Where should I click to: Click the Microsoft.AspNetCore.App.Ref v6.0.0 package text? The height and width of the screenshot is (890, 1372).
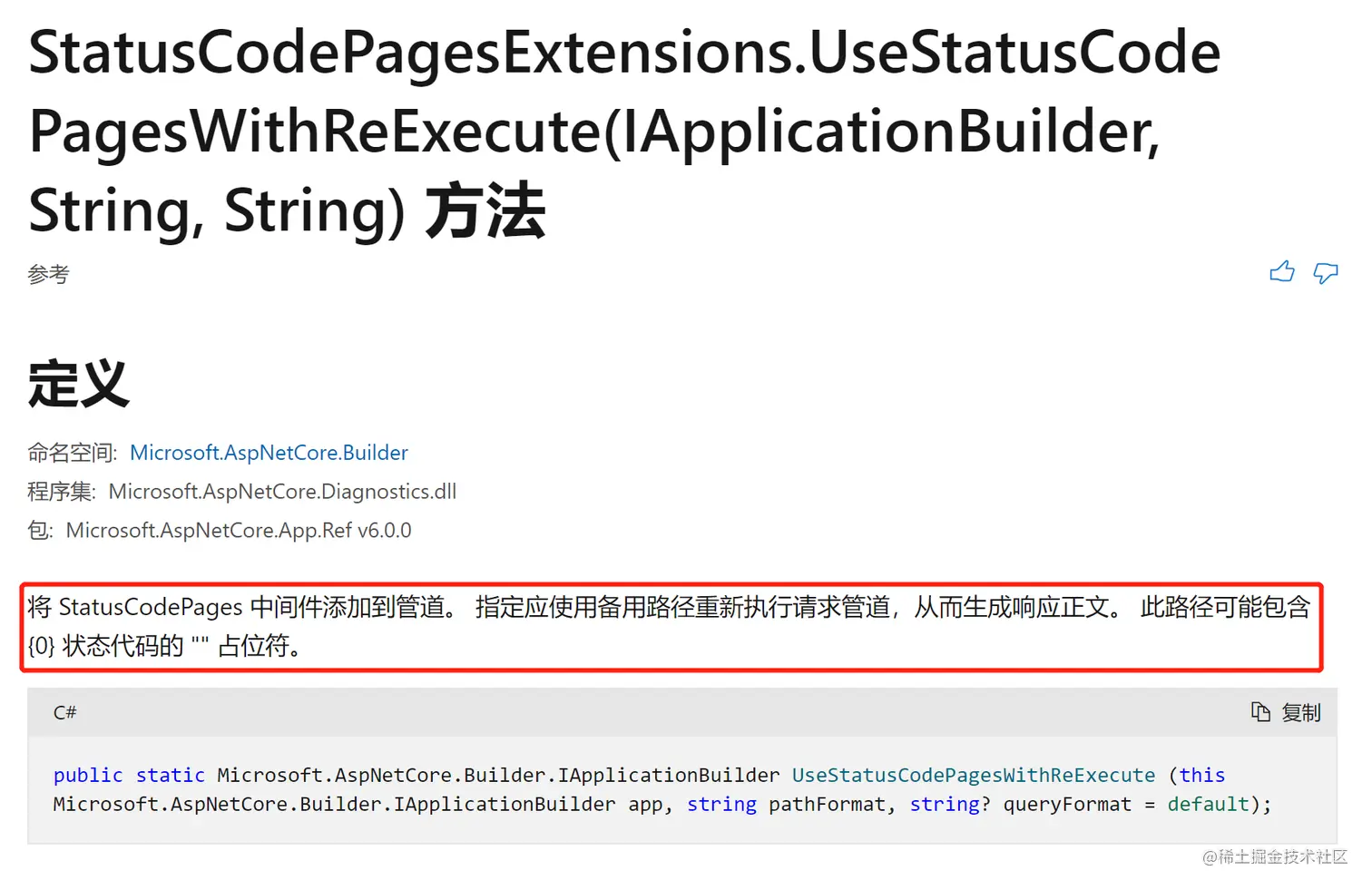coord(239,531)
